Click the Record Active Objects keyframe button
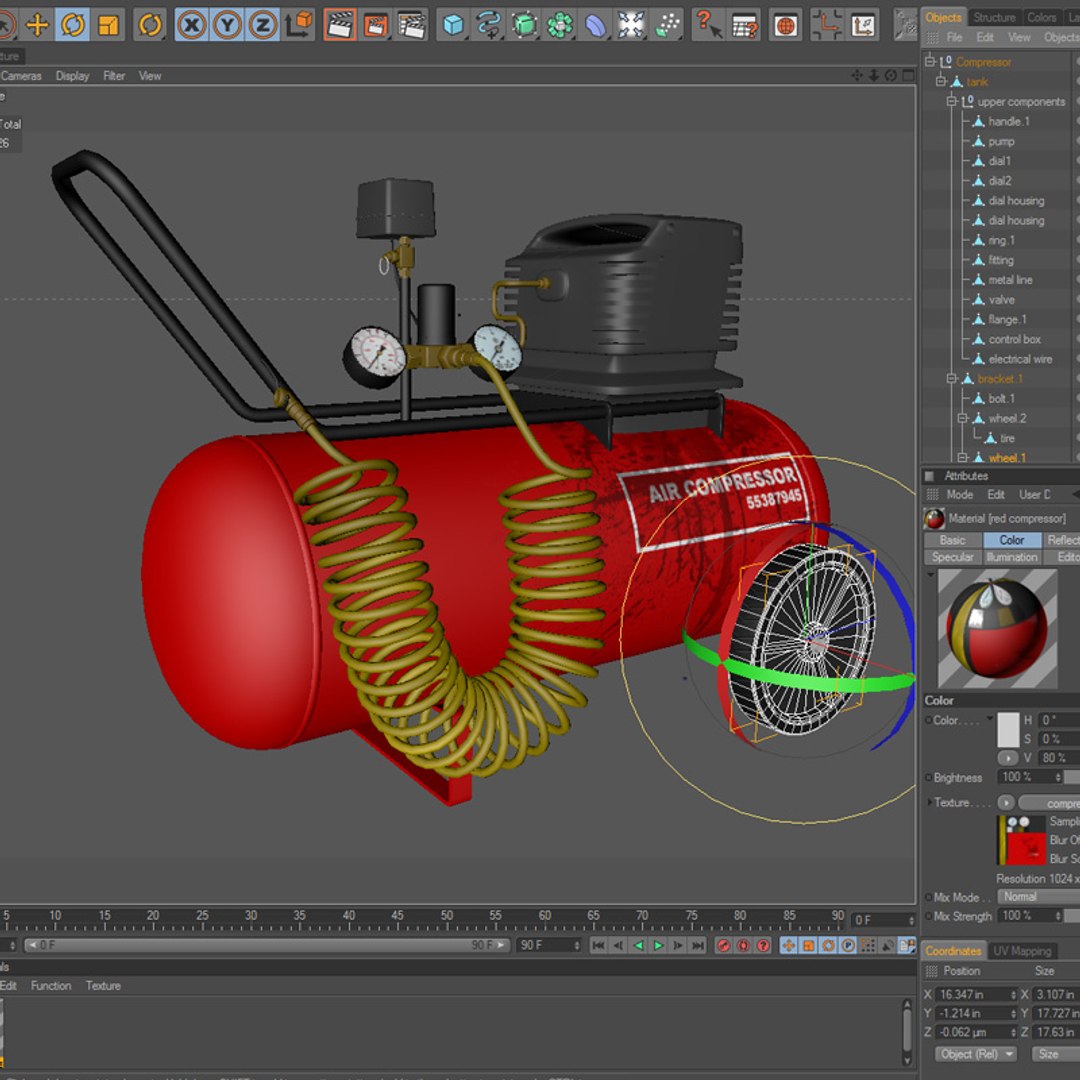 (x=723, y=946)
